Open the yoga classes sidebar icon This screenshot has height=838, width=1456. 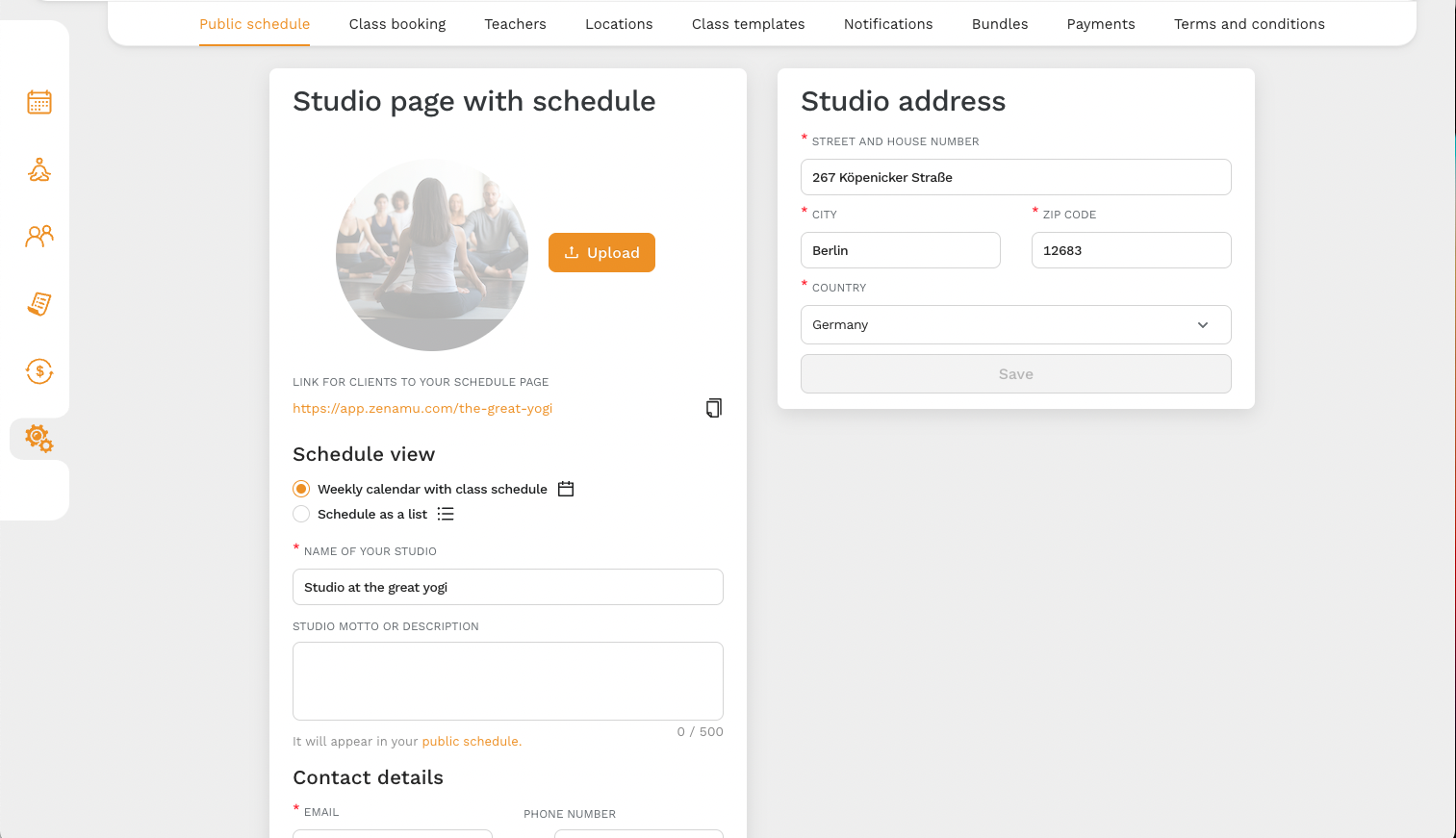pos(39,170)
